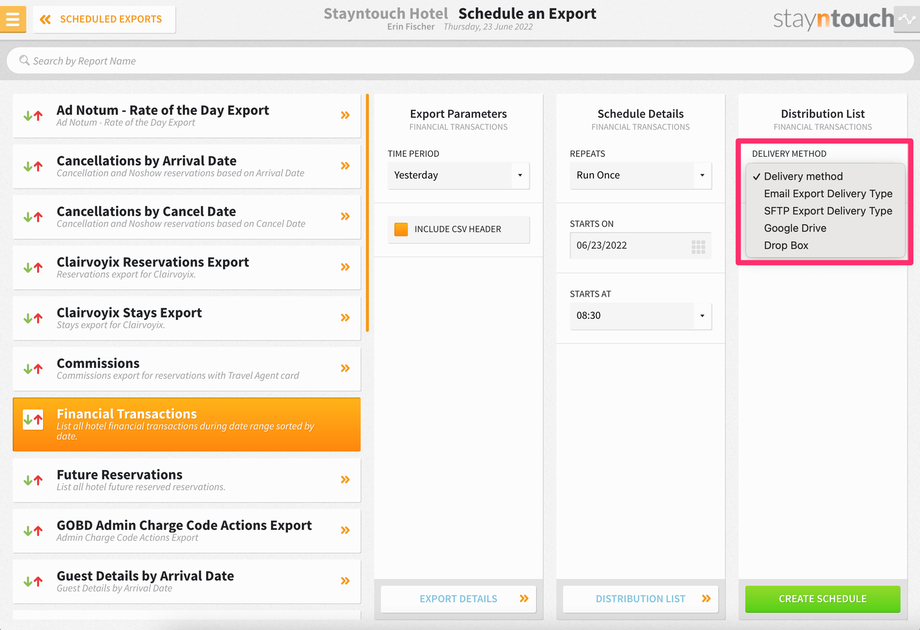Click export icon for Cancellations by Arrival Date
The height and width of the screenshot is (630, 920).
click(x=33, y=166)
